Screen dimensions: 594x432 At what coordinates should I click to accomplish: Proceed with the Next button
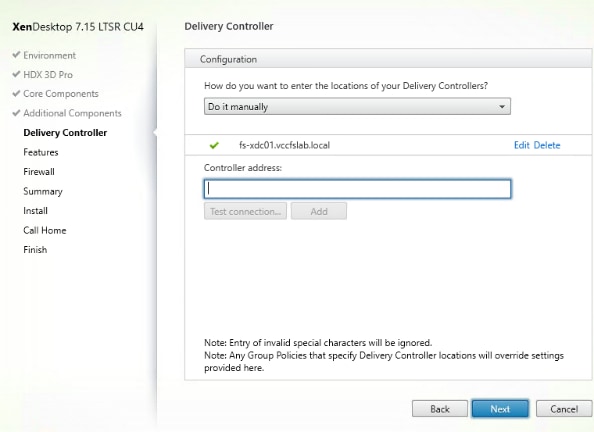click(x=500, y=409)
